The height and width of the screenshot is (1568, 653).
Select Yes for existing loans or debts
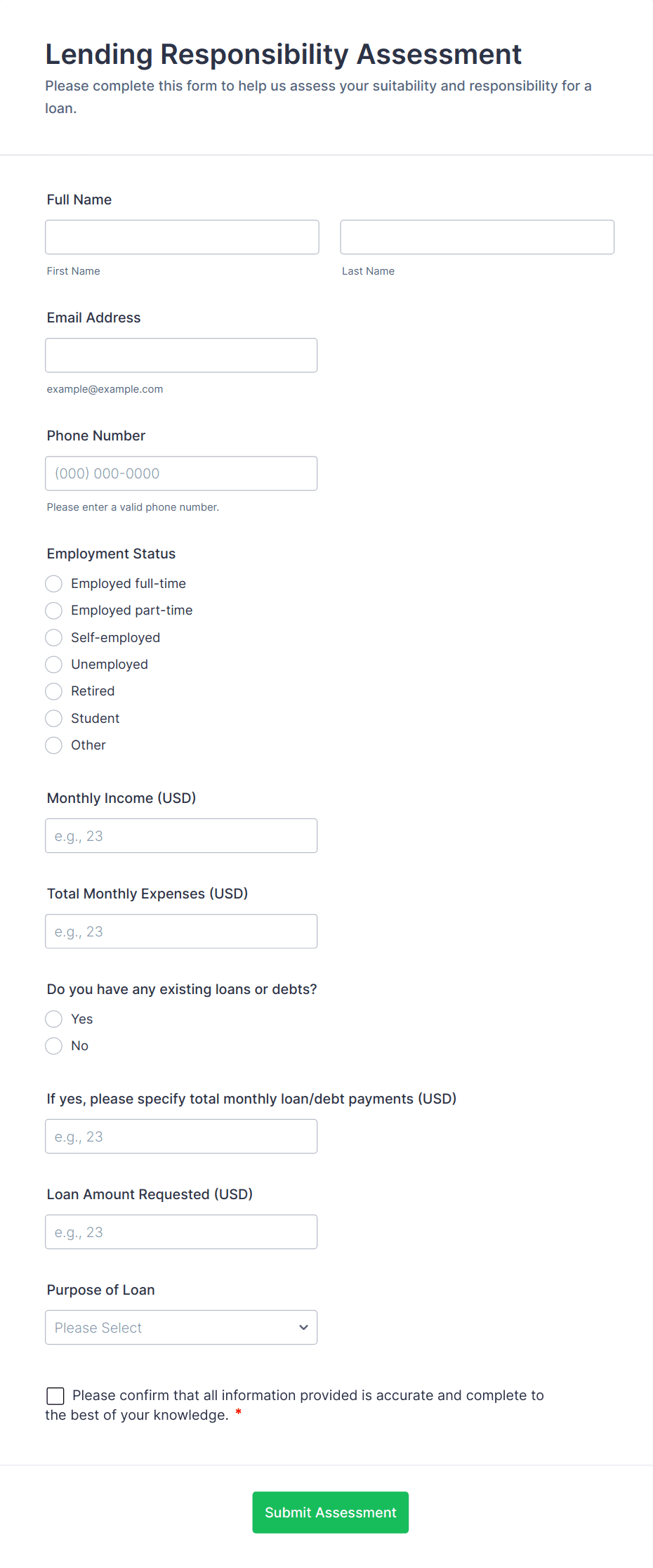pos(53,1019)
